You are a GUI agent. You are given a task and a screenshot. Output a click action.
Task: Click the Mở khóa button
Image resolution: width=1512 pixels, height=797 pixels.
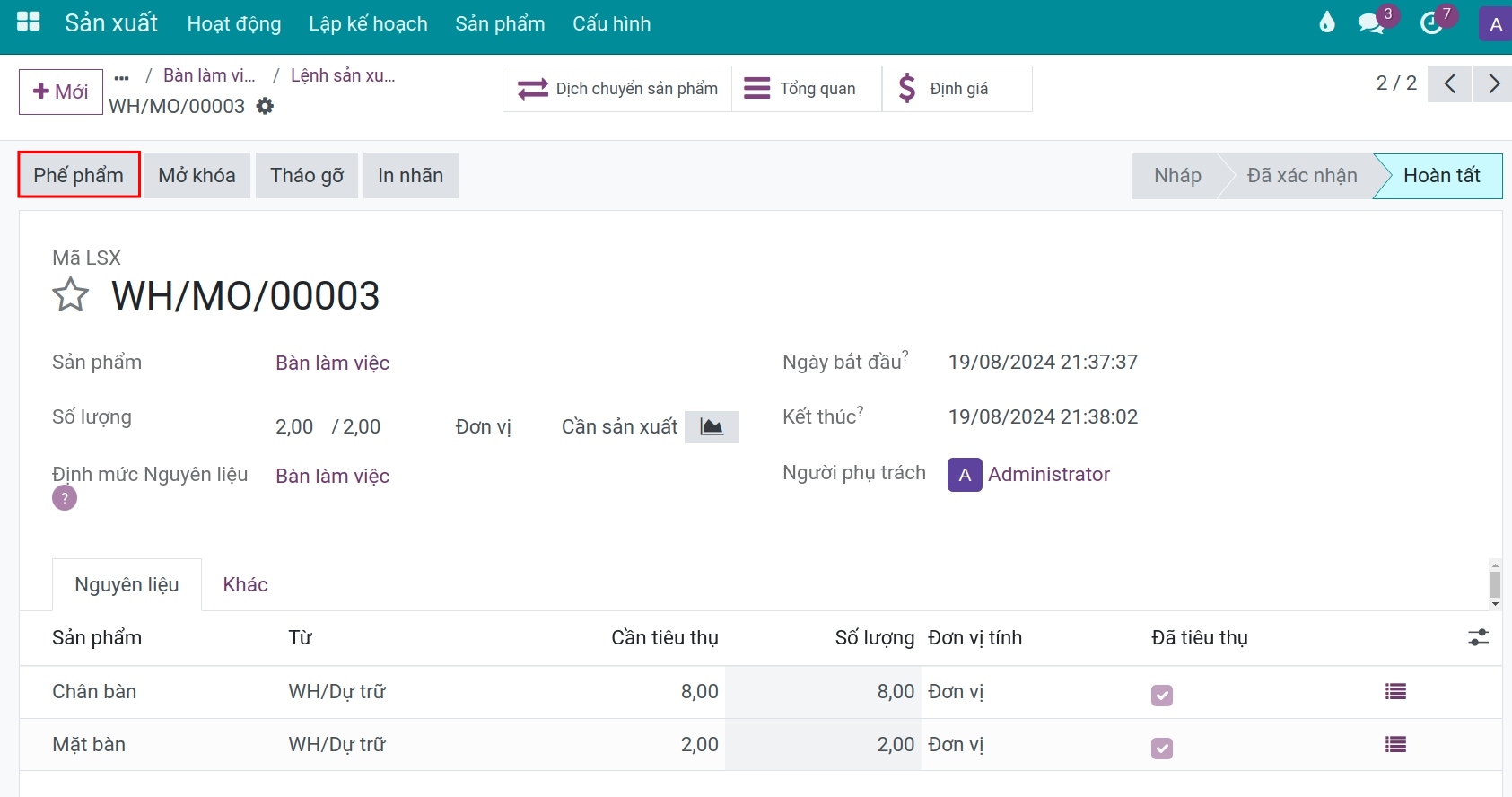click(197, 175)
